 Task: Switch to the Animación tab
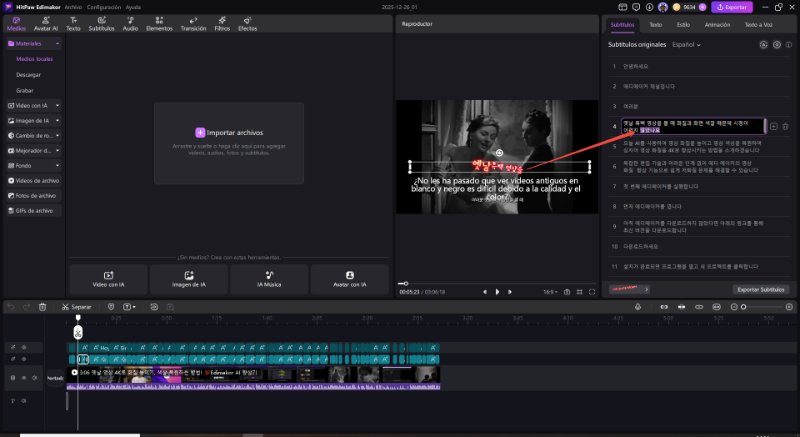pyautogui.click(x=717, y=24)
